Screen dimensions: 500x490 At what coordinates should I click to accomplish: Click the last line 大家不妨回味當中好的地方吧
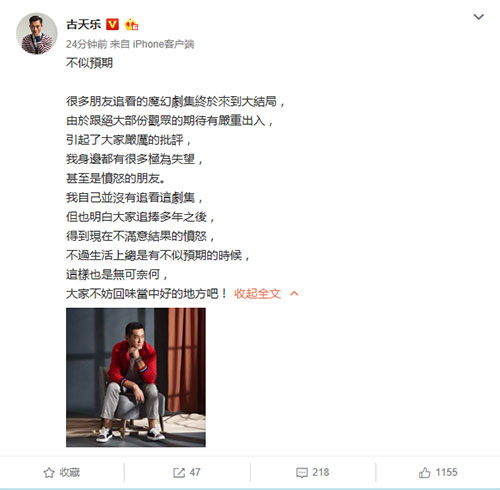147,294
